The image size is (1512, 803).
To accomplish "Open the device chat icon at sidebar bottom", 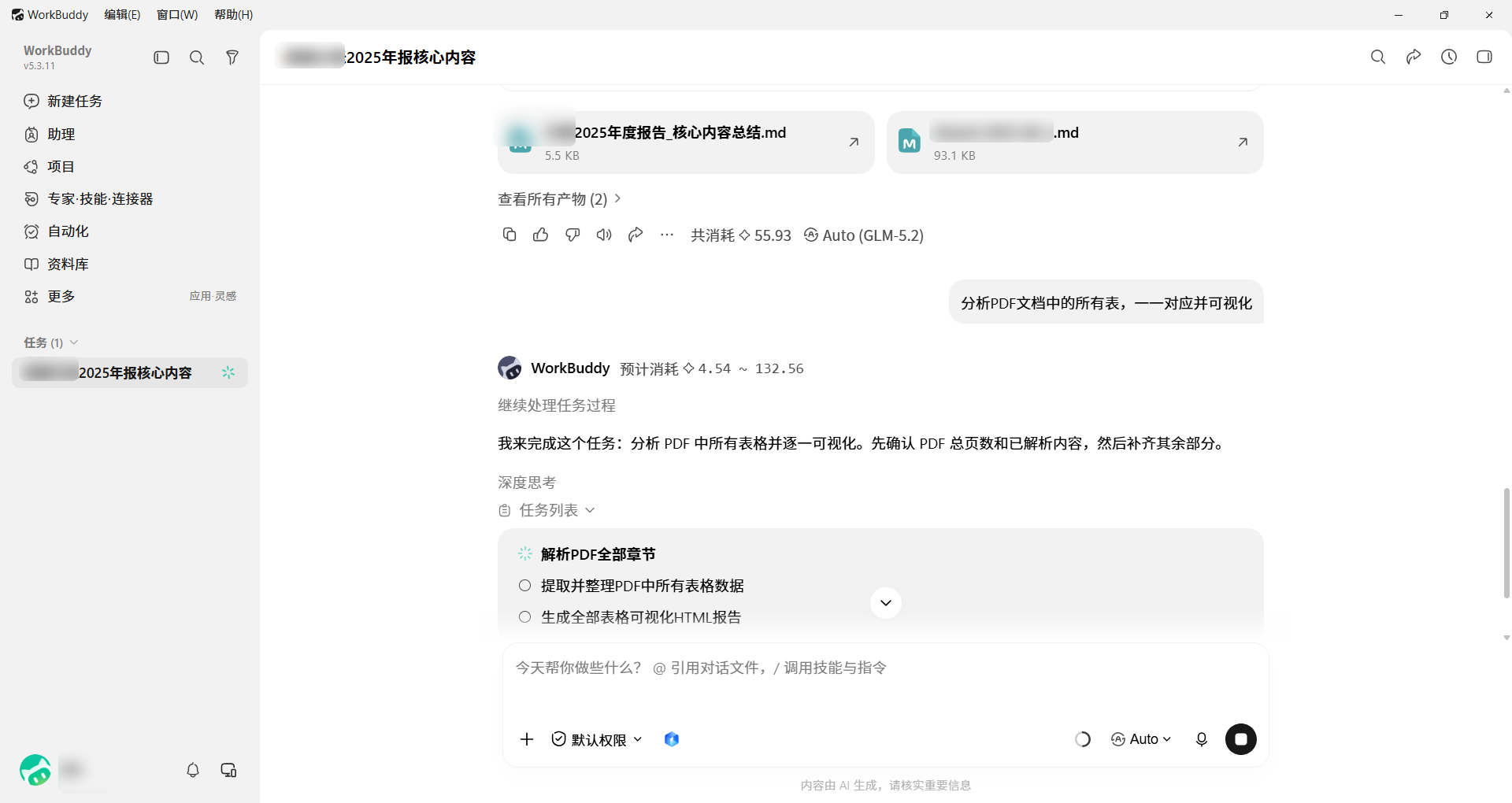I will tap(228, 770).
